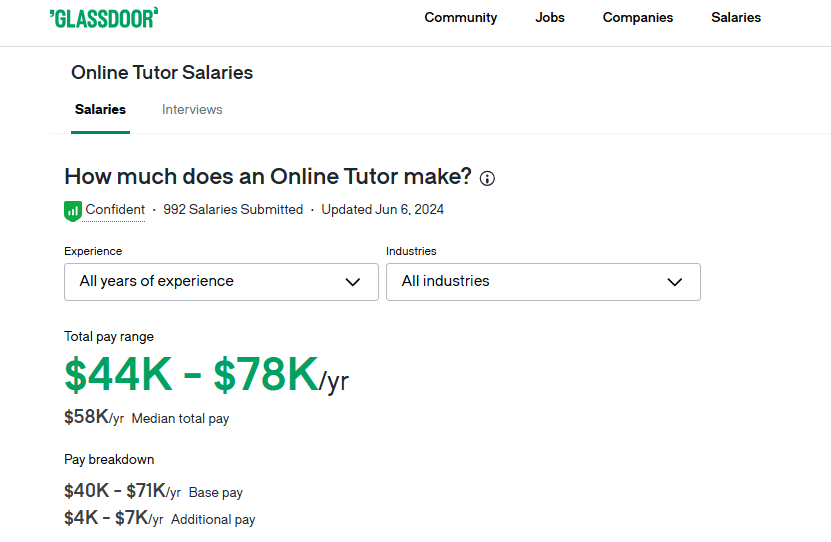Click the Industries dropdown chevron arrow

pyautogui.click(x=675, y=282)
